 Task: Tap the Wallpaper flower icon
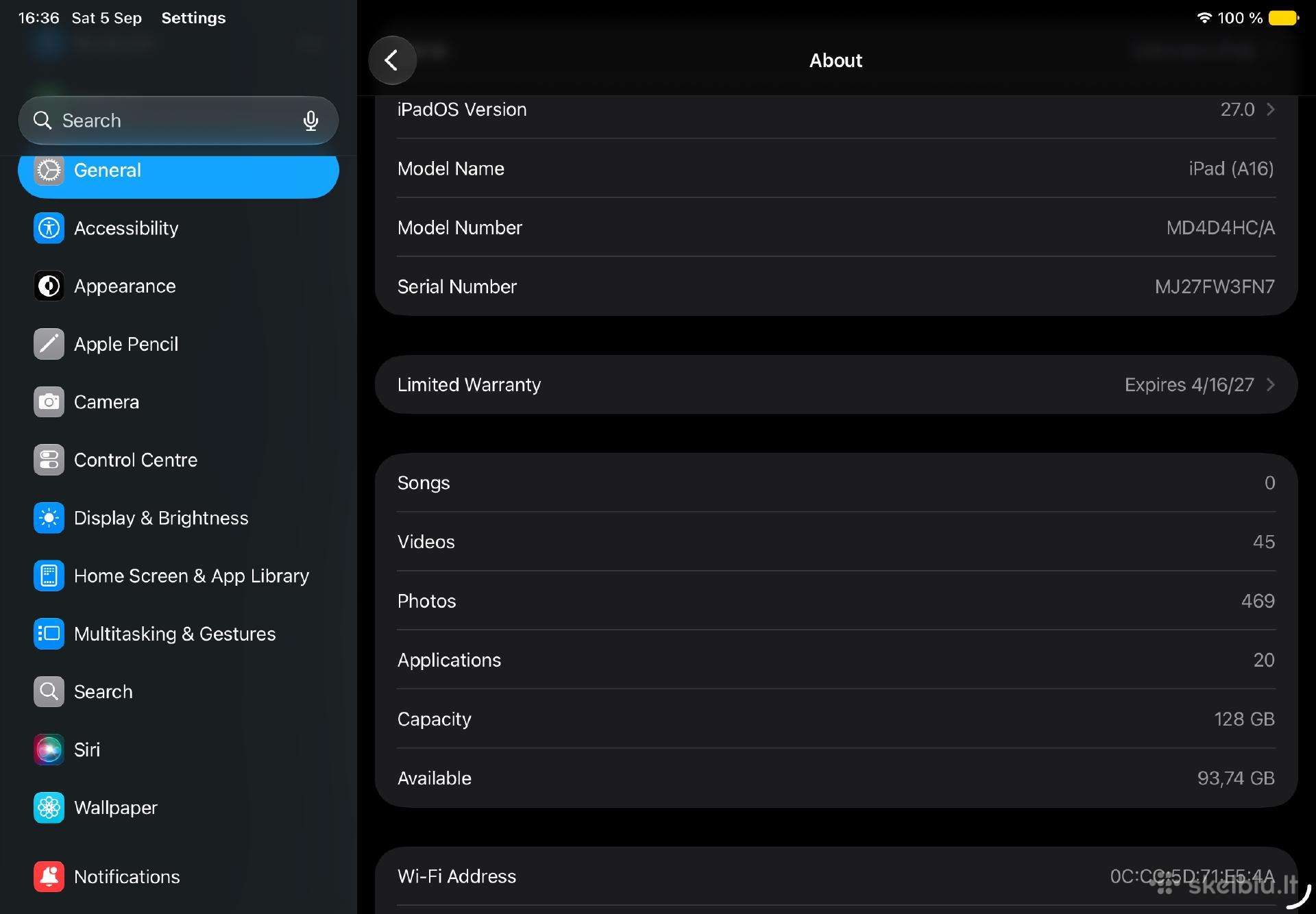click(x=49, y=808)
